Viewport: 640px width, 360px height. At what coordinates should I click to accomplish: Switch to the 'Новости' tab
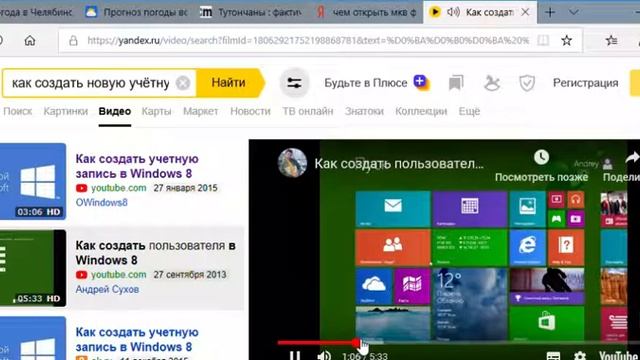coord(250,111)
